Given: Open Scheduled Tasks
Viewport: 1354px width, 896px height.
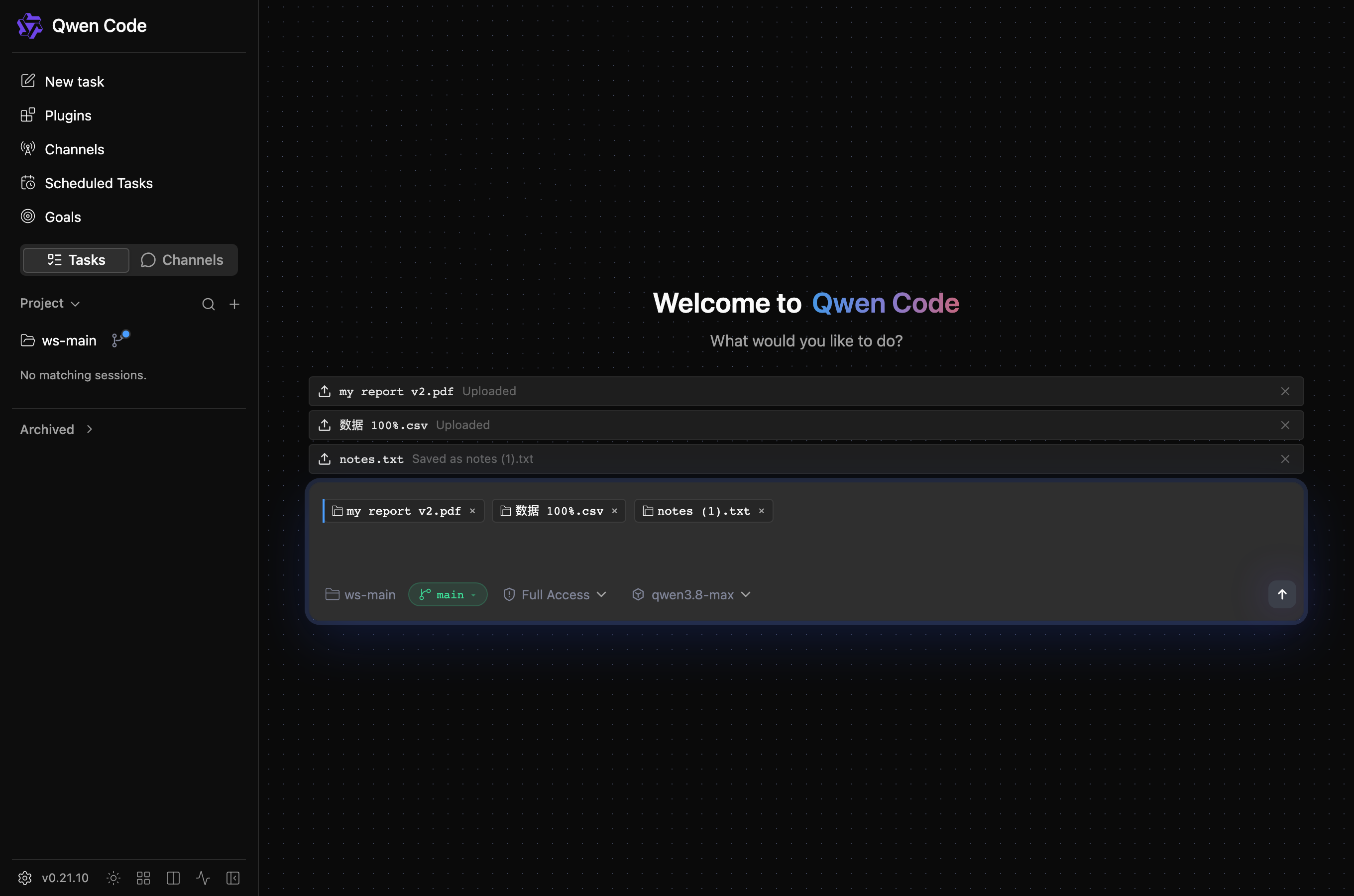Looking at the screenshot, I should click(87, 183).
